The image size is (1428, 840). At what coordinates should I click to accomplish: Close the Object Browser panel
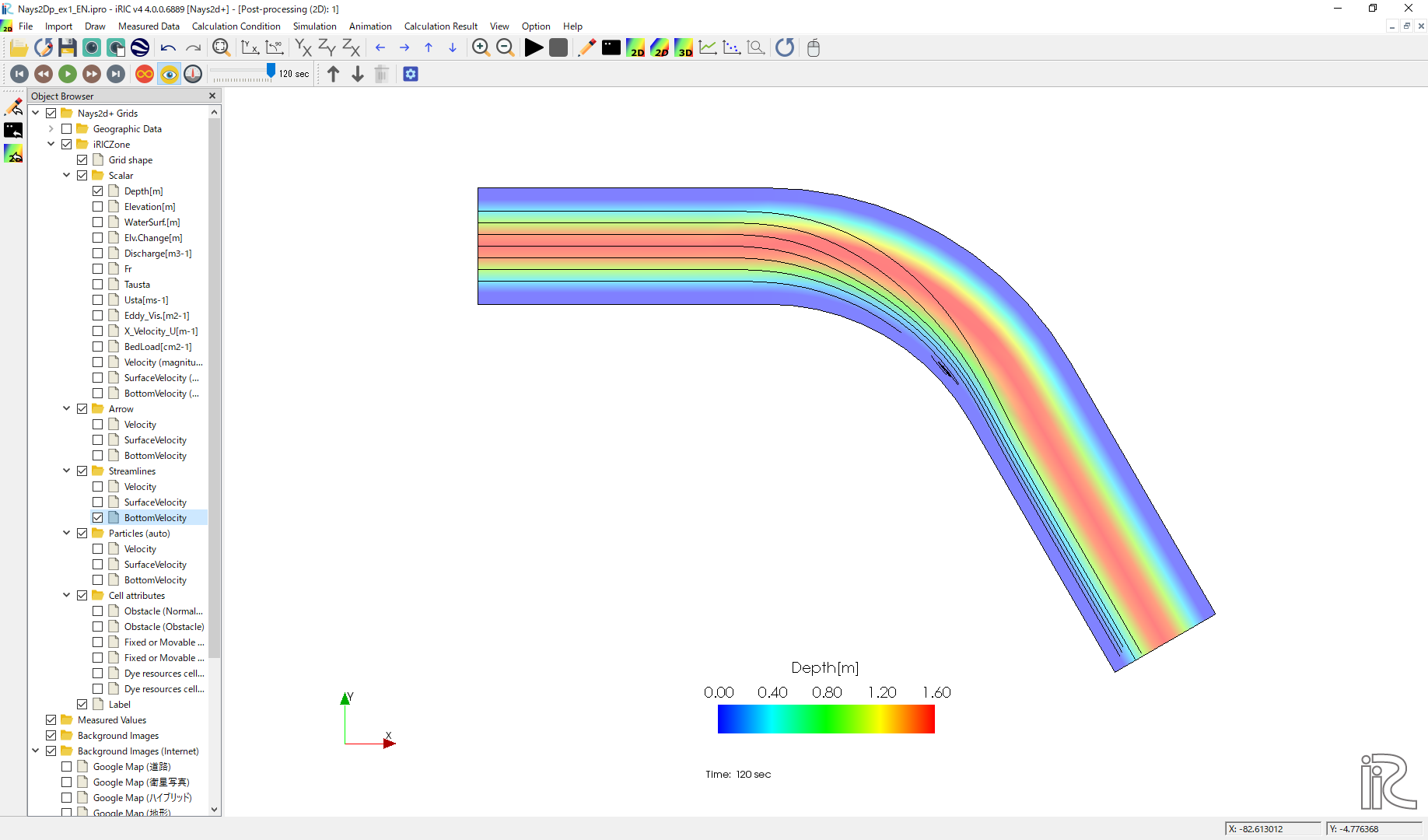pos(212,96)
